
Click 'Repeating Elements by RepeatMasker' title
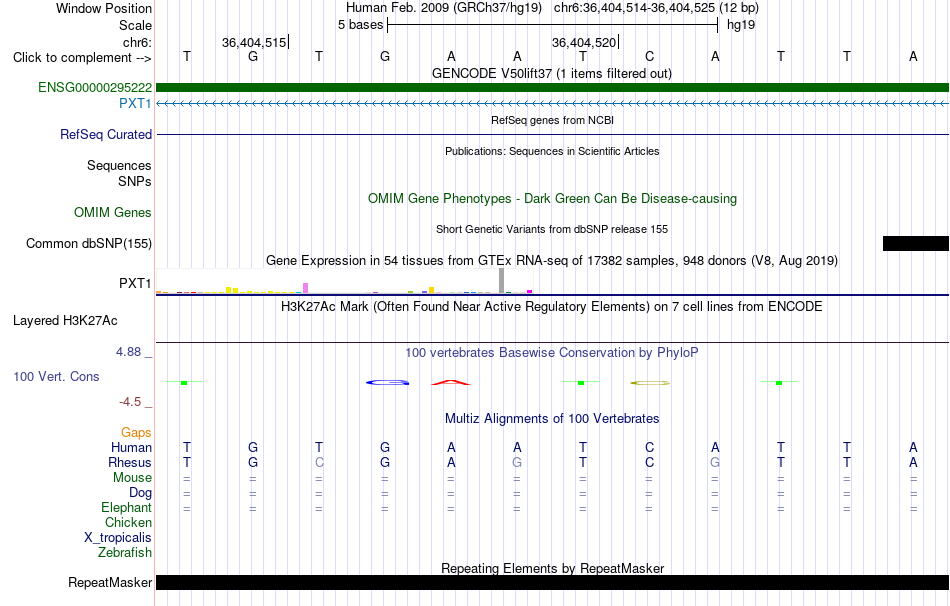pyautogui.click(x=552, y=568)
